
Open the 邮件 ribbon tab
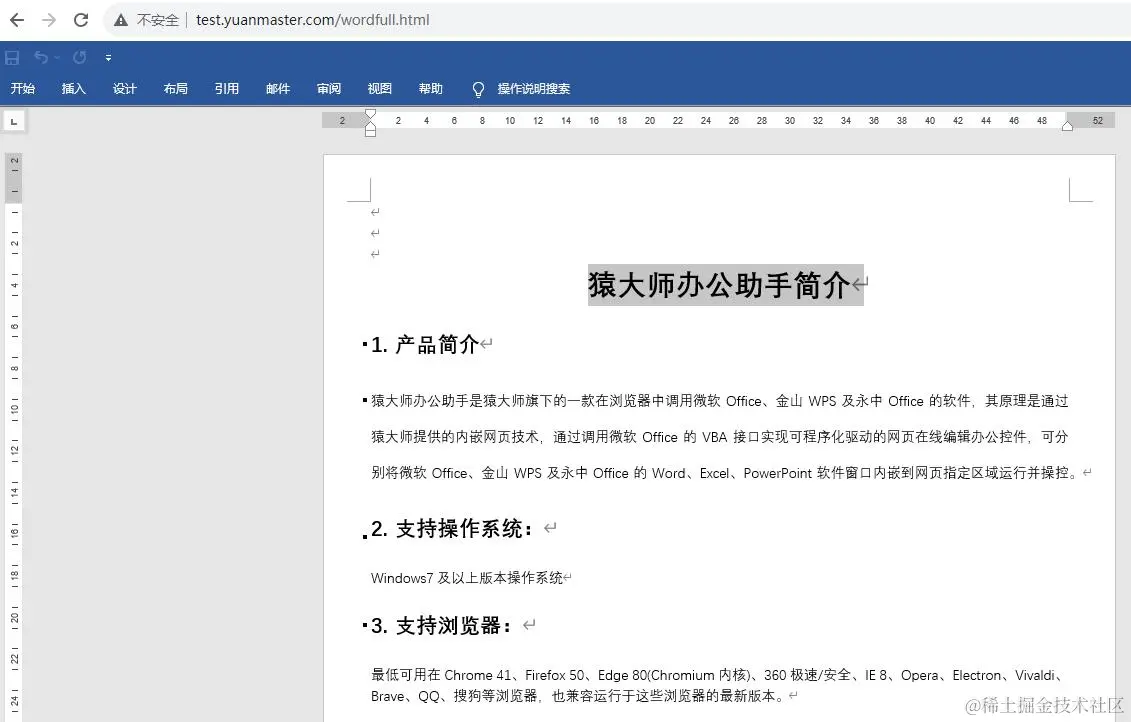click(278, 89)
